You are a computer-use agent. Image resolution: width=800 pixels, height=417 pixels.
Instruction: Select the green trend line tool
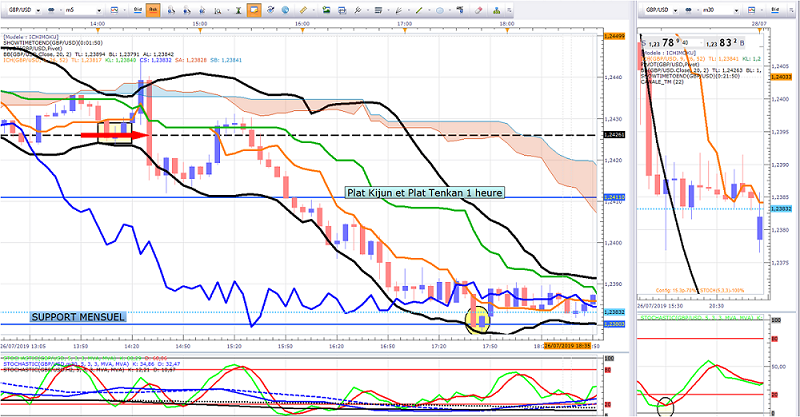pyautogui.click(x=419, y=10)
